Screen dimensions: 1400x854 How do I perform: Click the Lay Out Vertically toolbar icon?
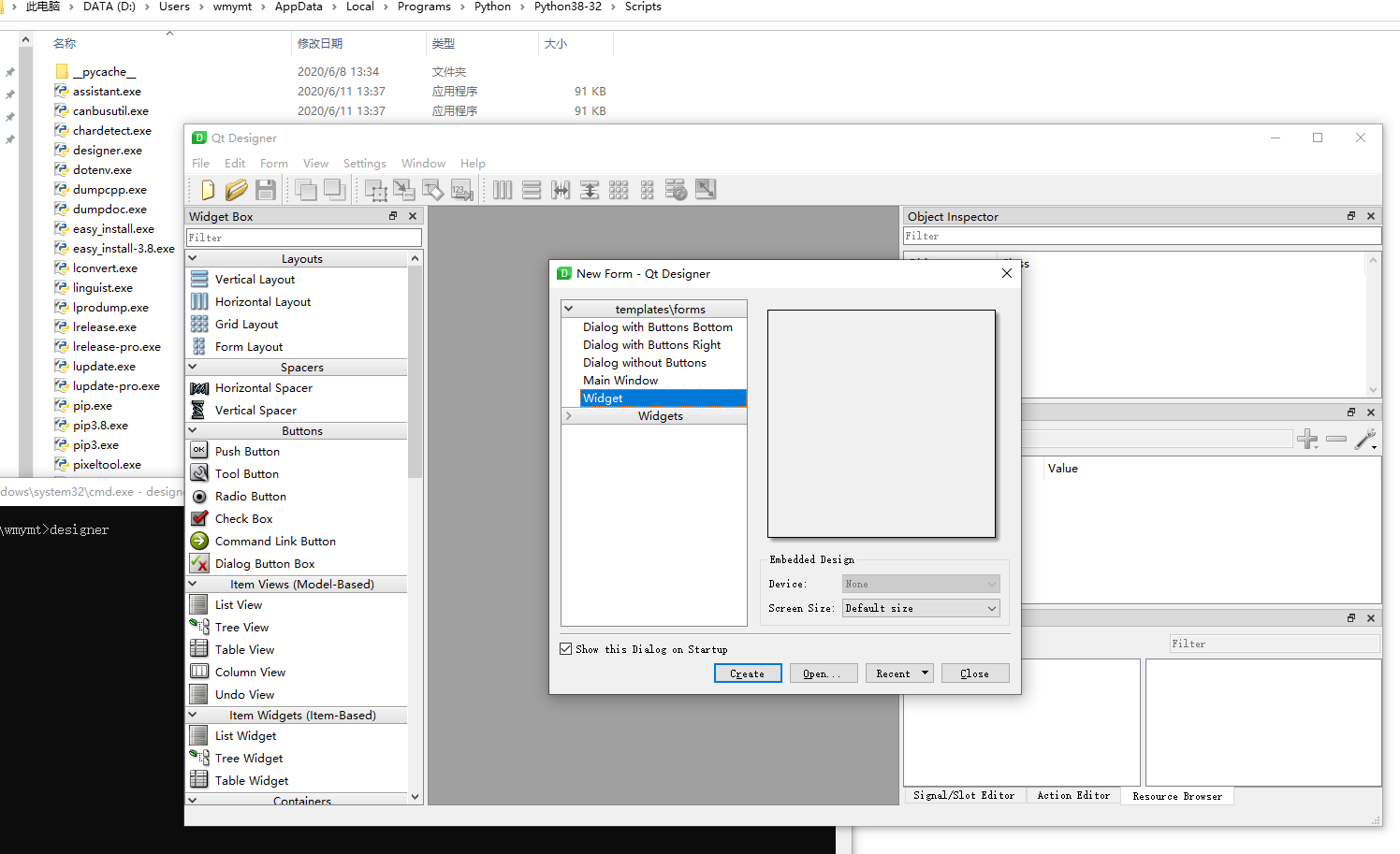532,190
